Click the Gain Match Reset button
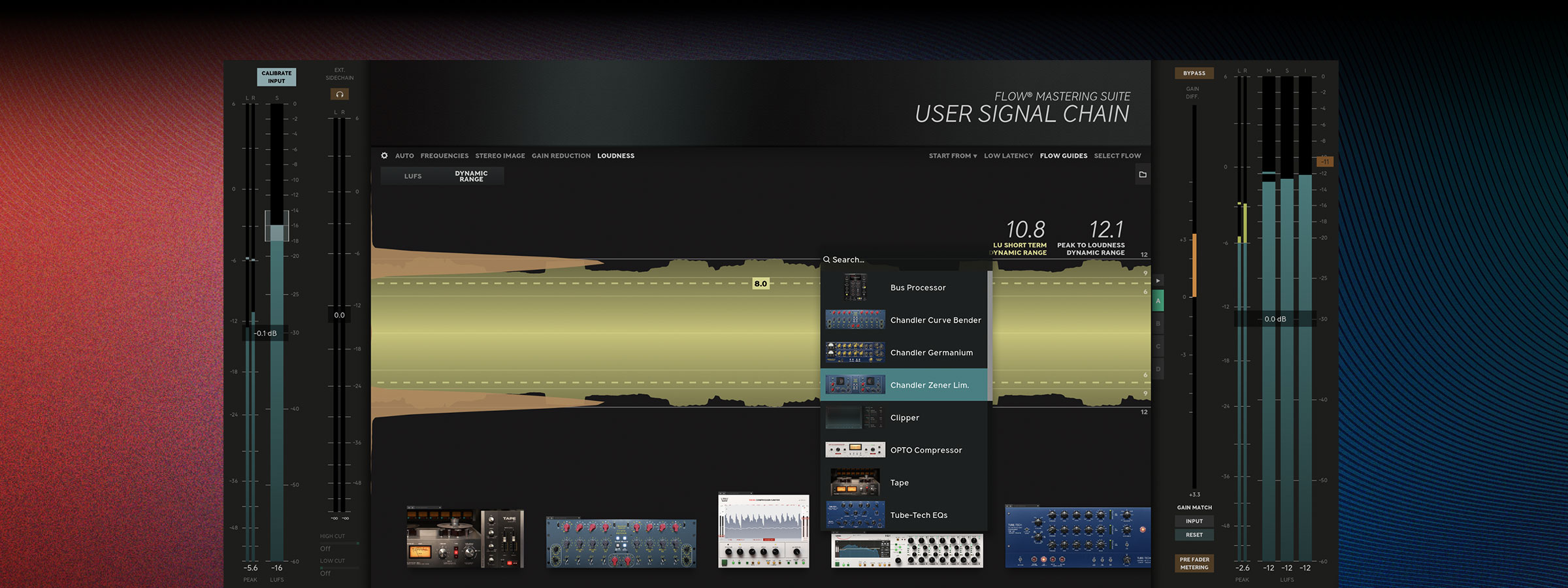1568x588 pixels. pyautogui.click(x=1194, y=534)
